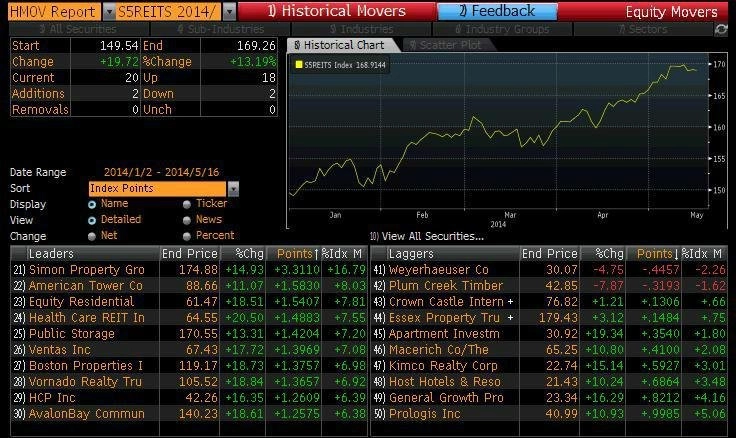Screen dimensions: 736x438
Task: Open Health Care REIT In leader row
Action: pyautogui.click(x=189, y=318)
